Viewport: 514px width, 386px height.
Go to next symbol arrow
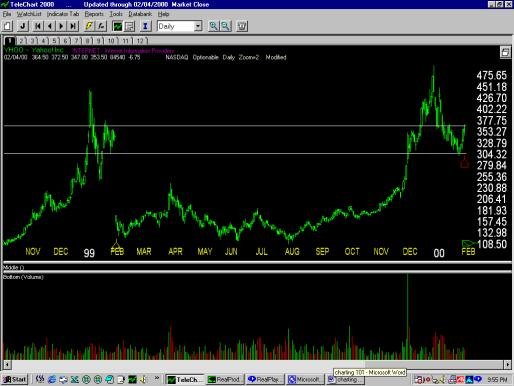click(x=61, y=26)
